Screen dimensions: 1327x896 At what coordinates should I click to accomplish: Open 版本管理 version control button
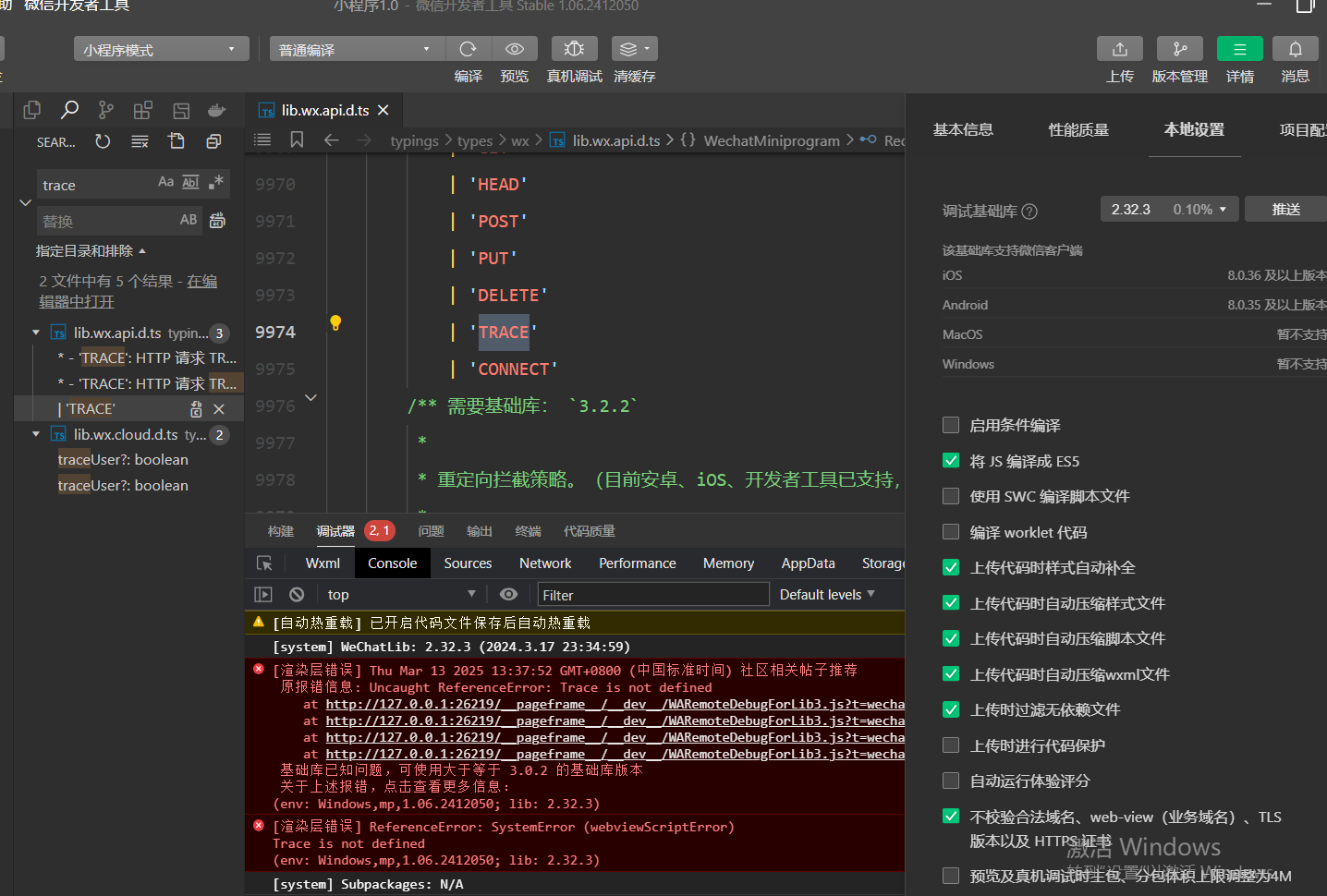point(1180,48)
